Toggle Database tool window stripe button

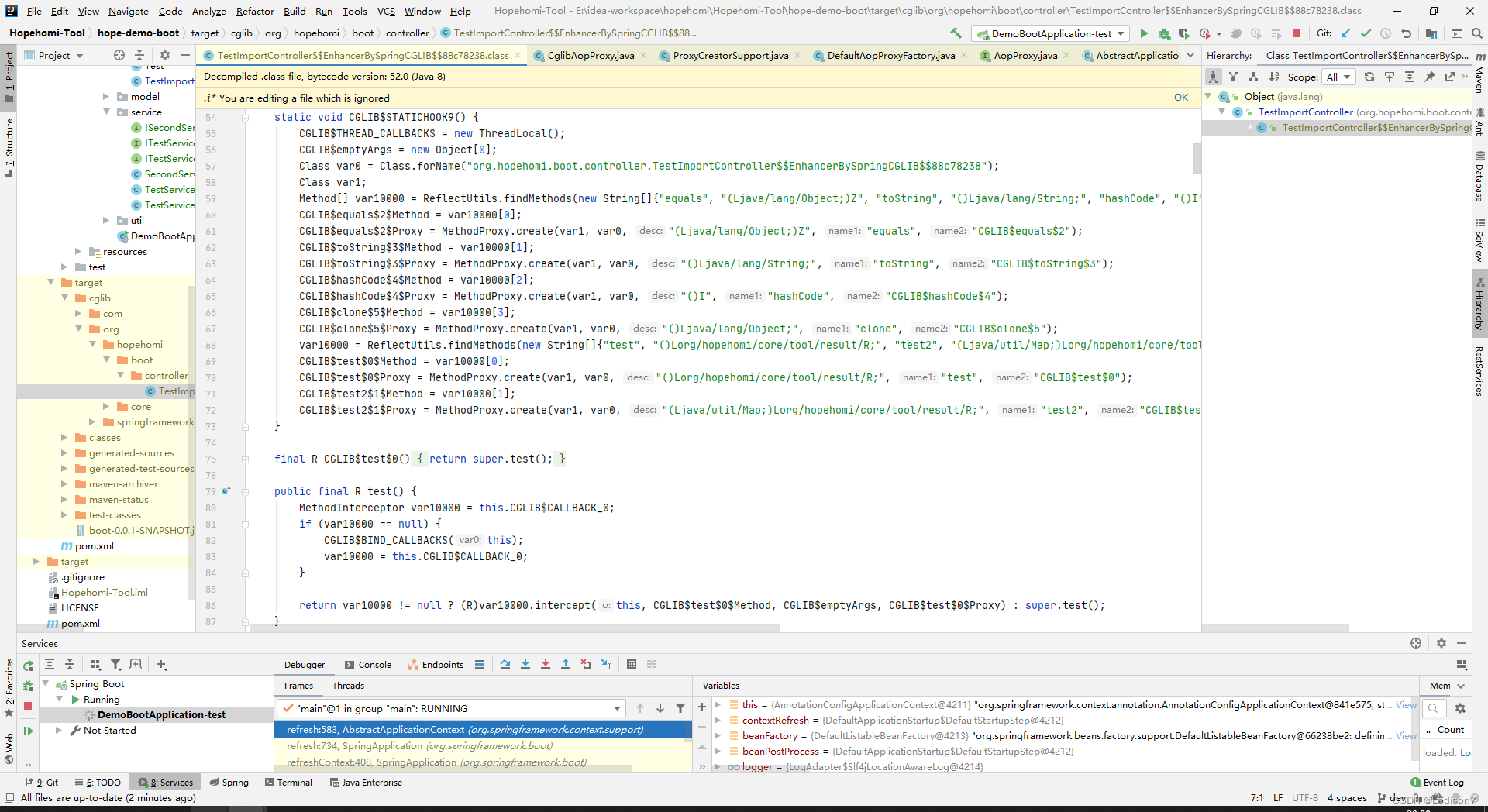tap(1479, 177)
